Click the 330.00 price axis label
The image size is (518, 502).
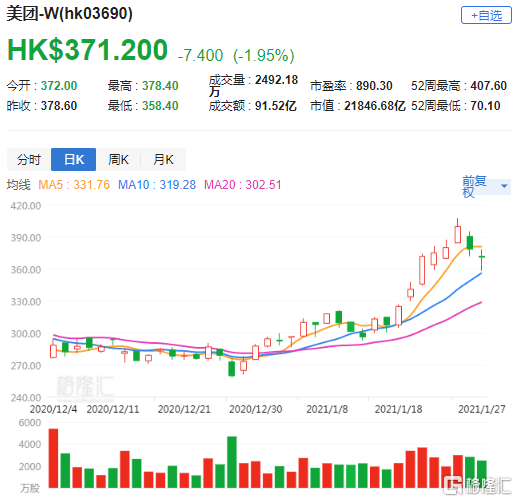(26, 302)
